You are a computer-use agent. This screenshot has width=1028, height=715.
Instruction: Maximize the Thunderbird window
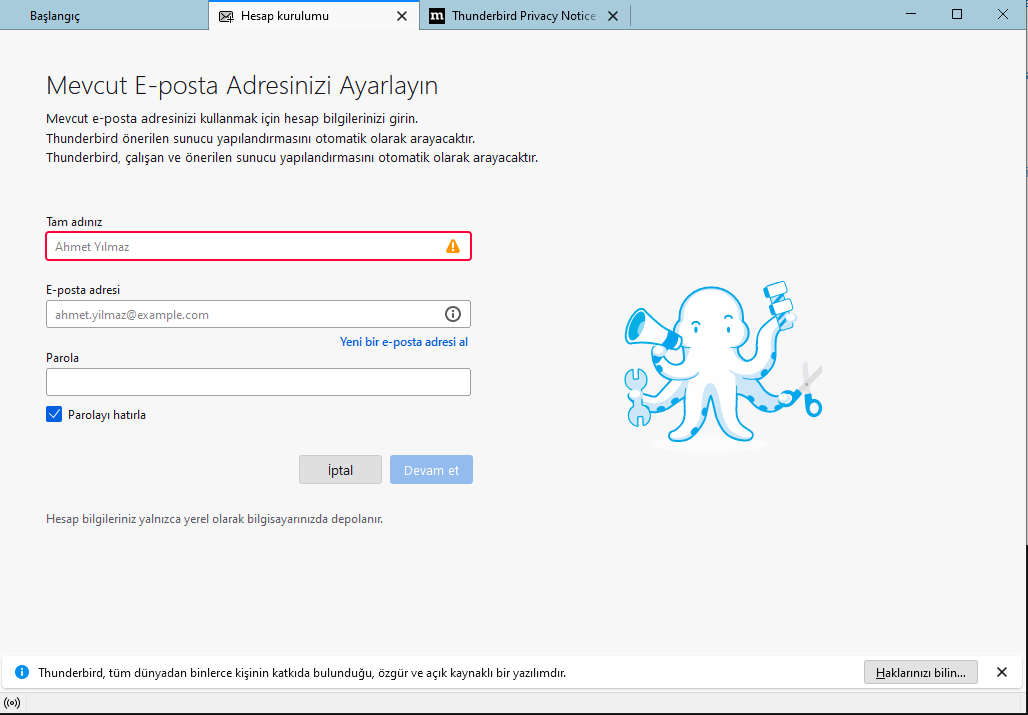(957, 14)
